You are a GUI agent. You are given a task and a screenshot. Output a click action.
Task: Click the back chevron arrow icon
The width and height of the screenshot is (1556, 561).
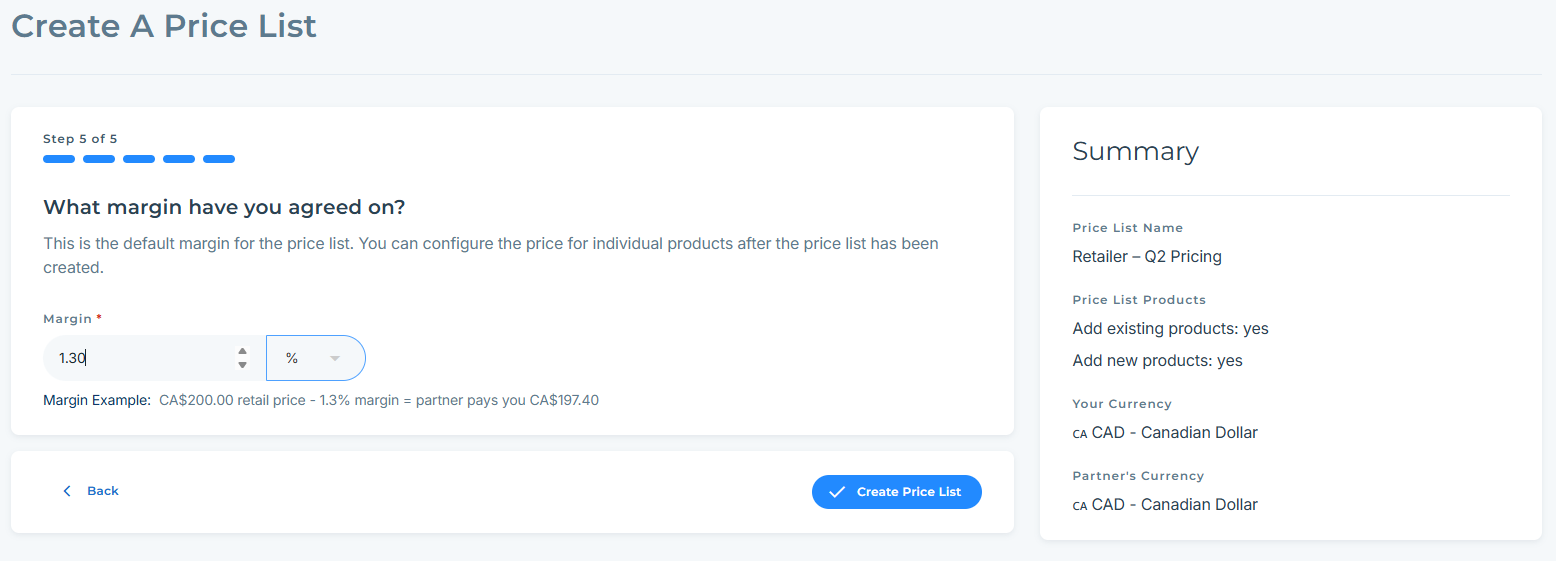tap(67, 491)
